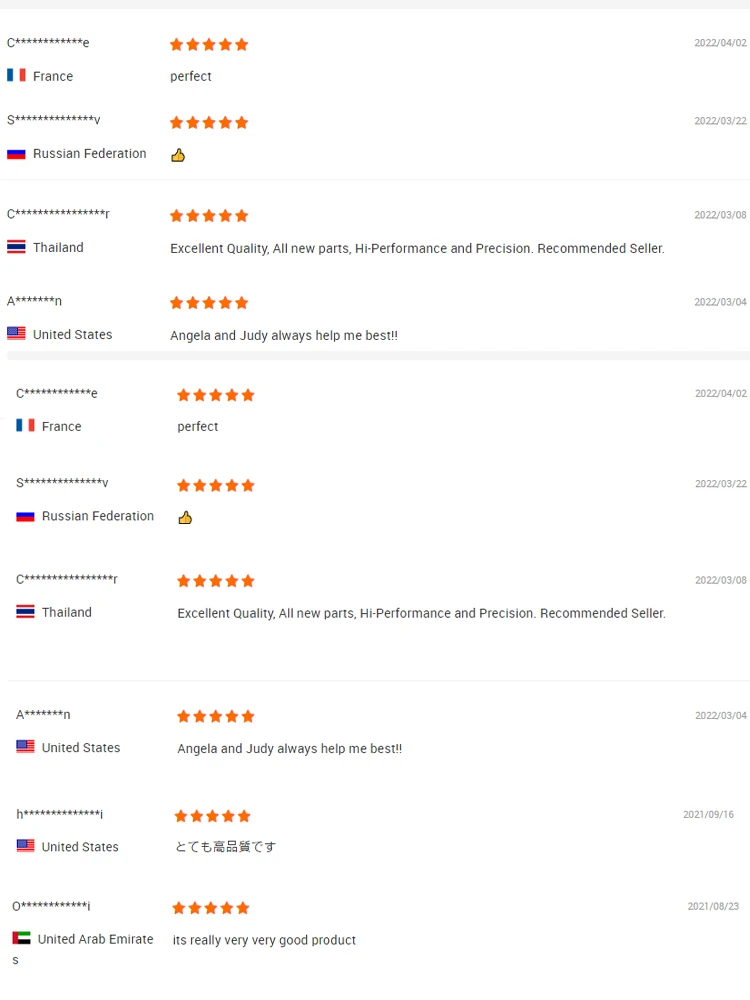Click the 'United Arab Emirates' country label

(95, 939)
